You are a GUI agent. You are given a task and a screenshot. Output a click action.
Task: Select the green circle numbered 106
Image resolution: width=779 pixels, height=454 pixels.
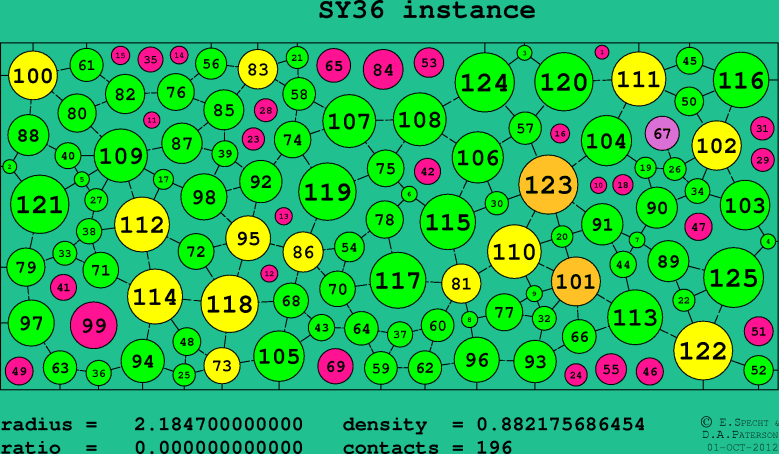click(477, 158)
